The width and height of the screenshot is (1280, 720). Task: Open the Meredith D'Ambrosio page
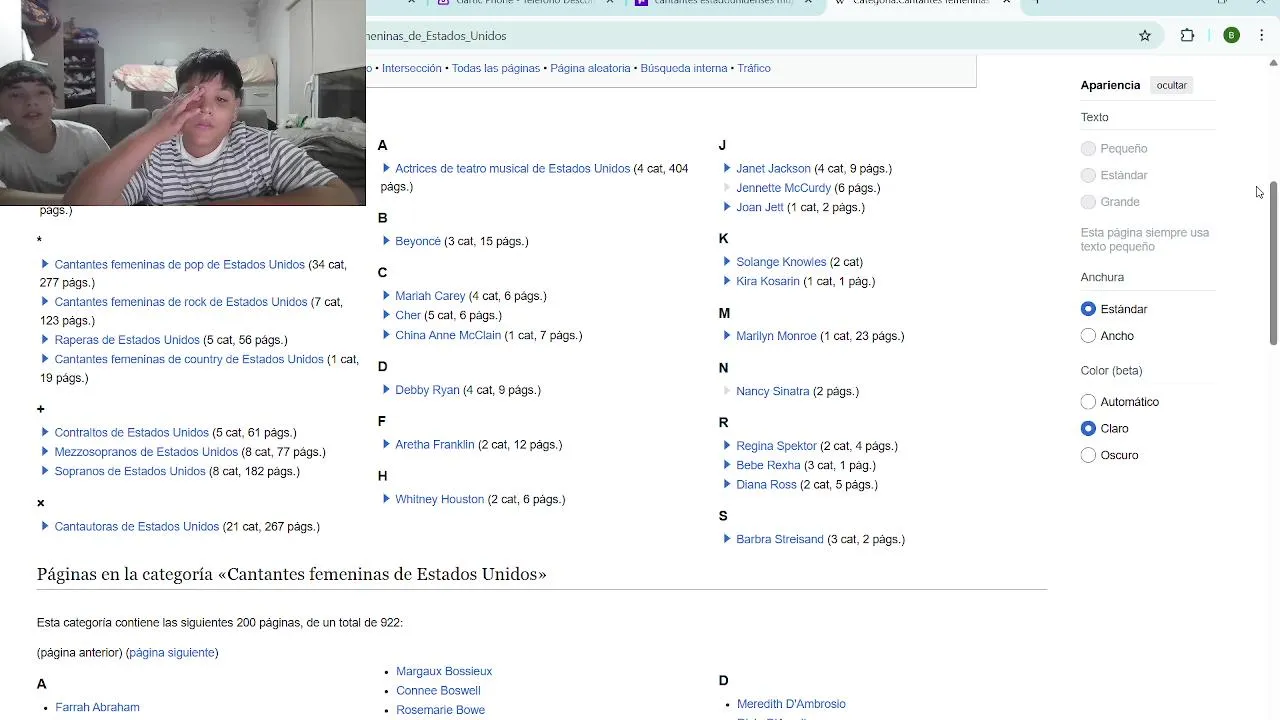pos(791,704)
